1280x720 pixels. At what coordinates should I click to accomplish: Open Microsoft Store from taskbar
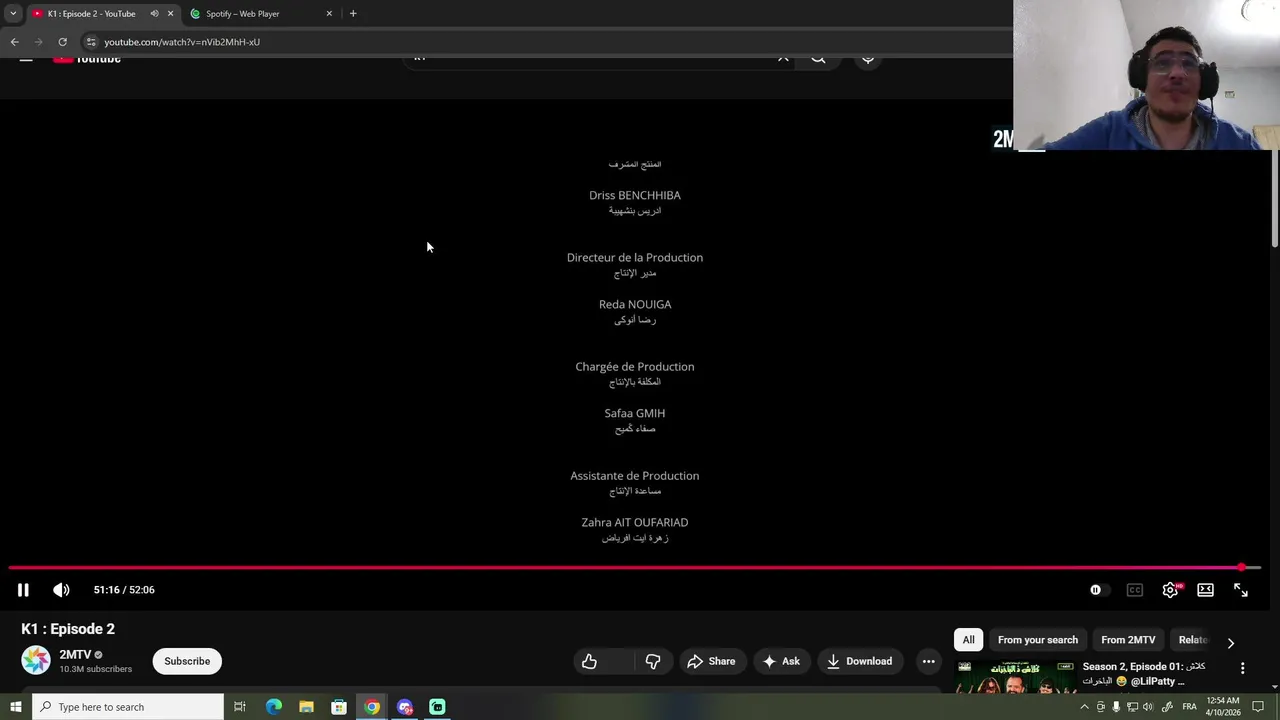click(x=339, y=707)
